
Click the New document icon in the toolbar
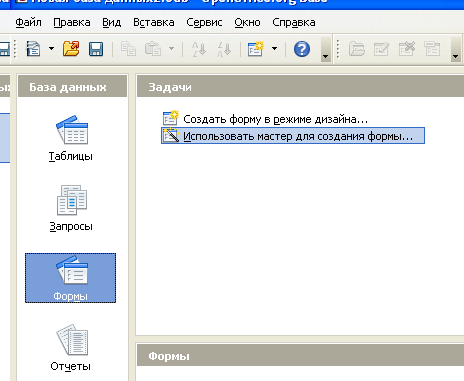pyautogui.click(x=33, y=49)
